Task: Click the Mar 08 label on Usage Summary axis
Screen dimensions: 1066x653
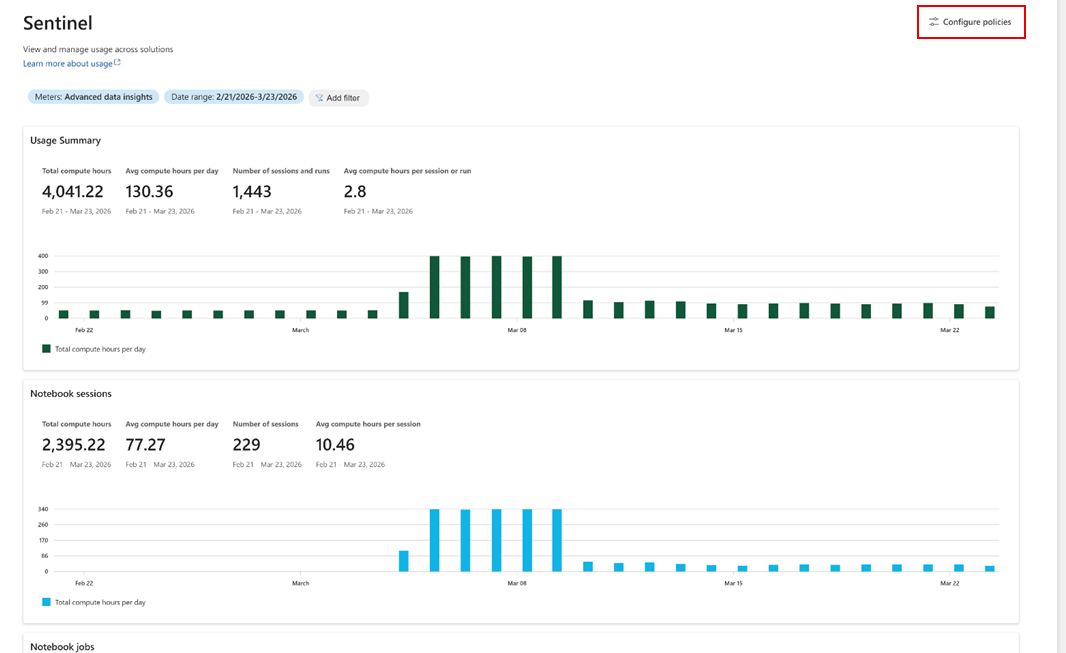Action: (x=517, y=330)
